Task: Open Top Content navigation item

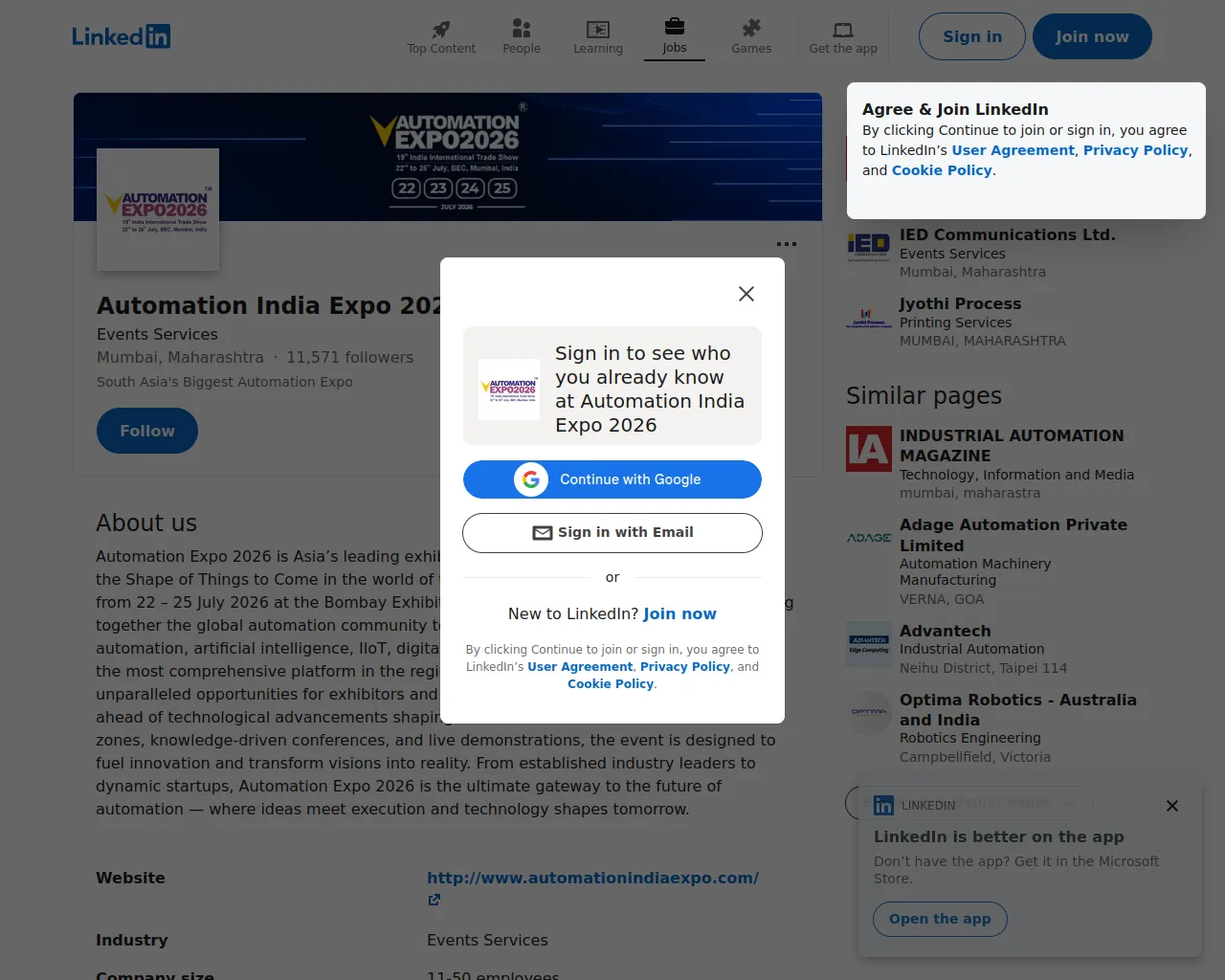Action: 441,37
